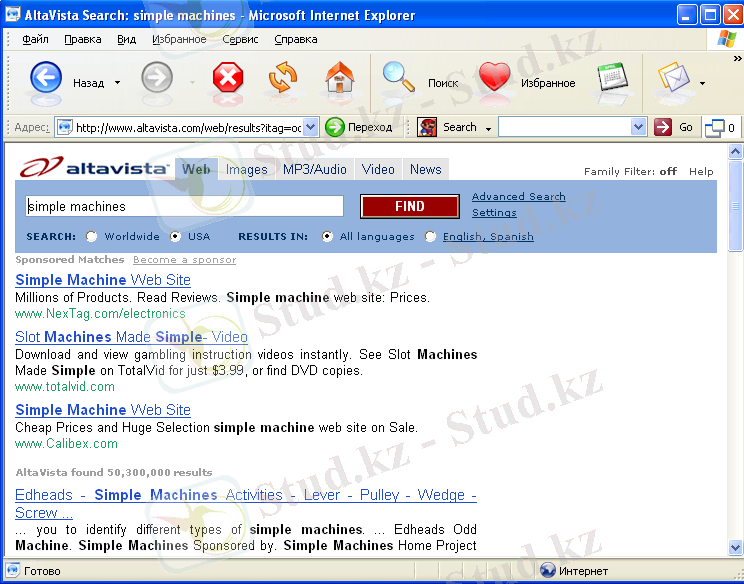
Task: Open the Файл menu
Action: click(36, 39)
